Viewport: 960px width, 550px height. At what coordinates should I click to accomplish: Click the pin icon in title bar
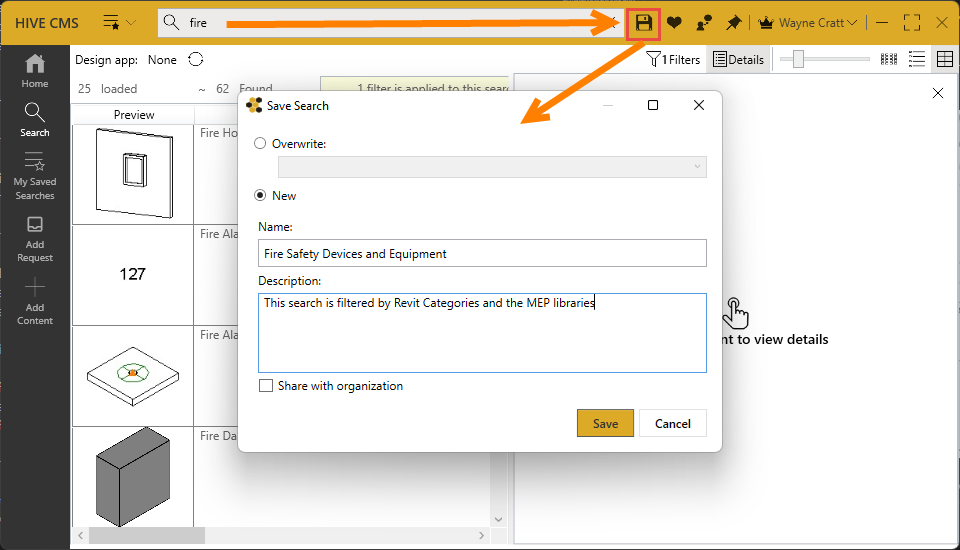[734, 22]
